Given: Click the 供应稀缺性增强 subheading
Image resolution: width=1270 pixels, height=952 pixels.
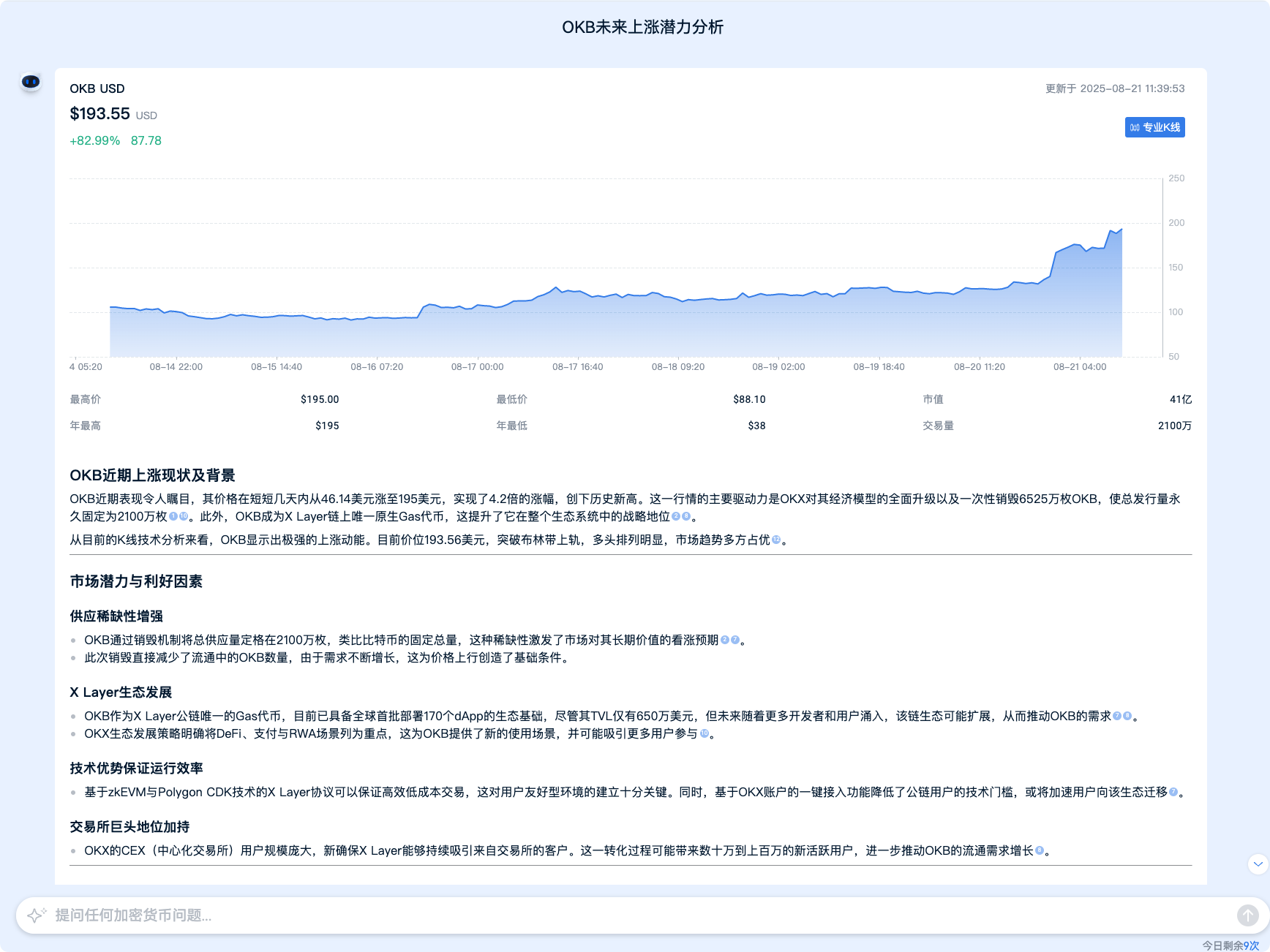Looking at the screenshot, I should point(116,616).
